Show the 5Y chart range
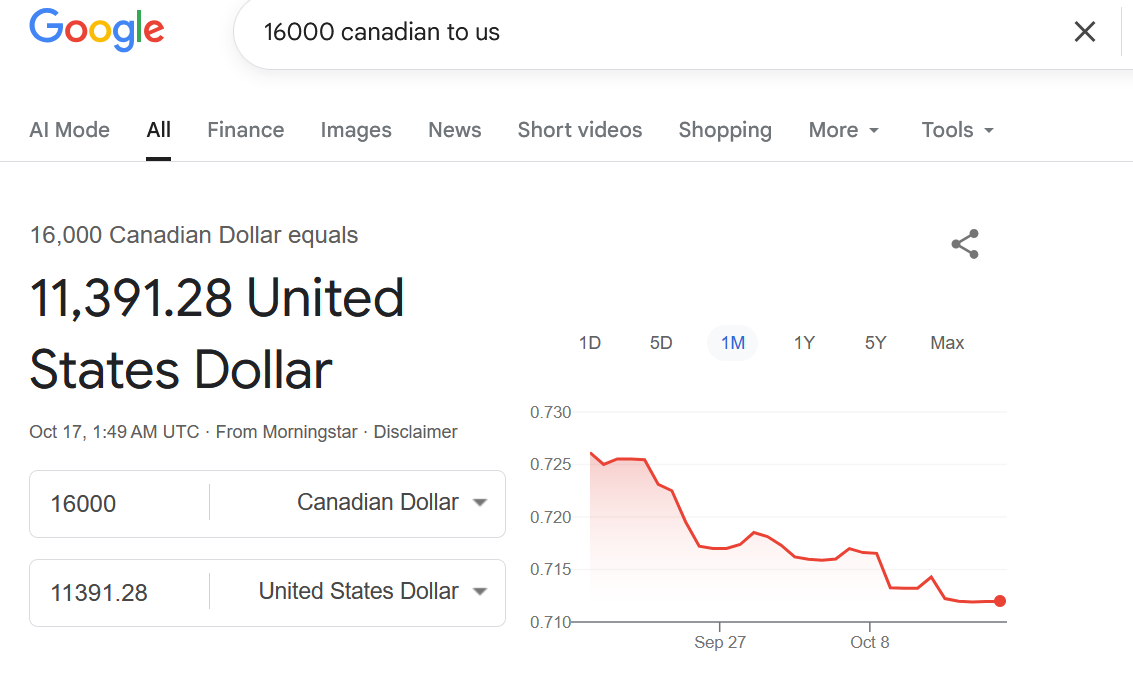The height and width of the screenshot is (682, 1133). pyautogui.click(x=875, y=343)
